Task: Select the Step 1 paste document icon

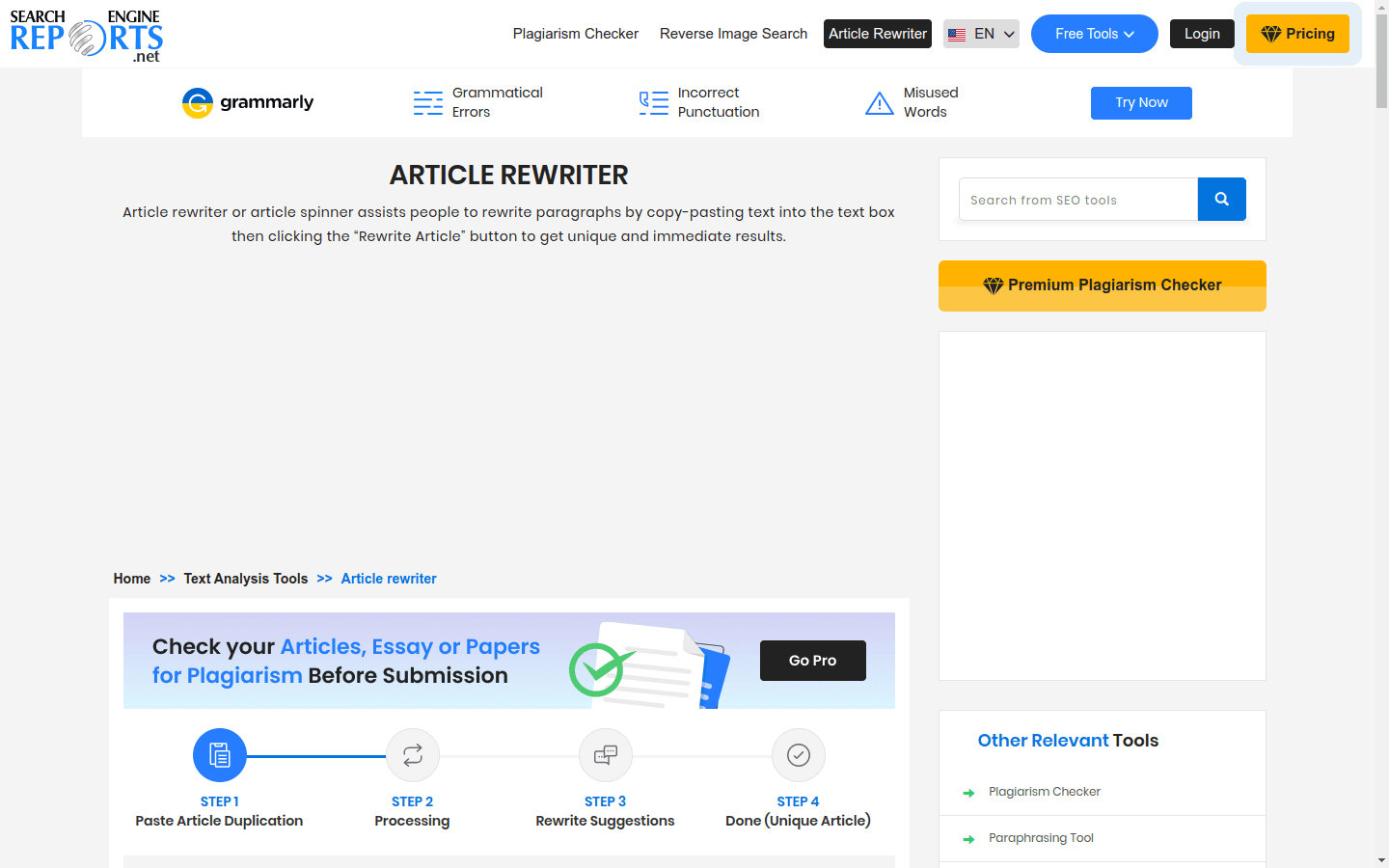Action: pyautogui.click(x=219, y=755)
